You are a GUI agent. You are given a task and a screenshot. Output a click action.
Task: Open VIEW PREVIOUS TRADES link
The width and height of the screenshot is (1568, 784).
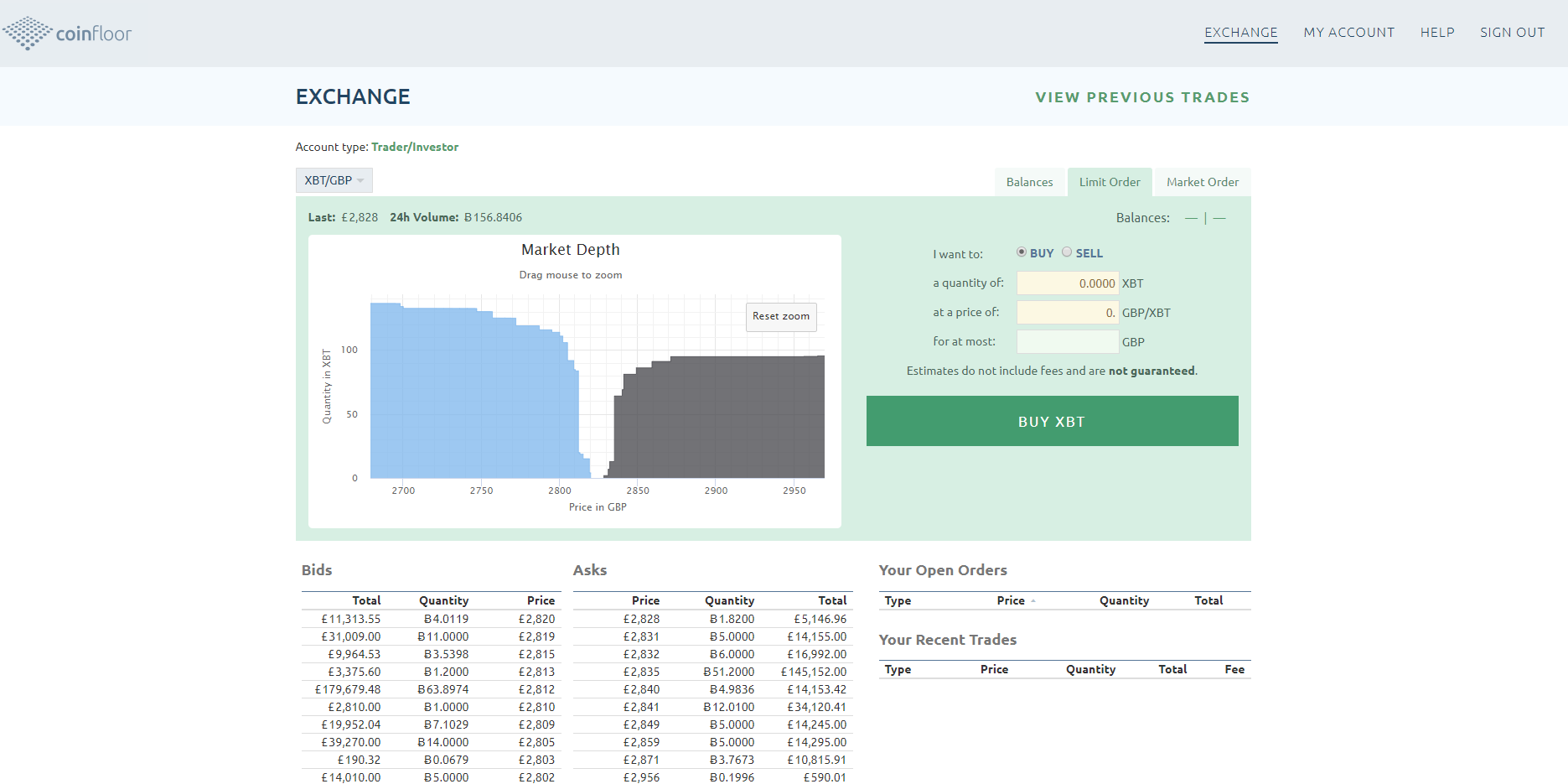pos(1142,97)
